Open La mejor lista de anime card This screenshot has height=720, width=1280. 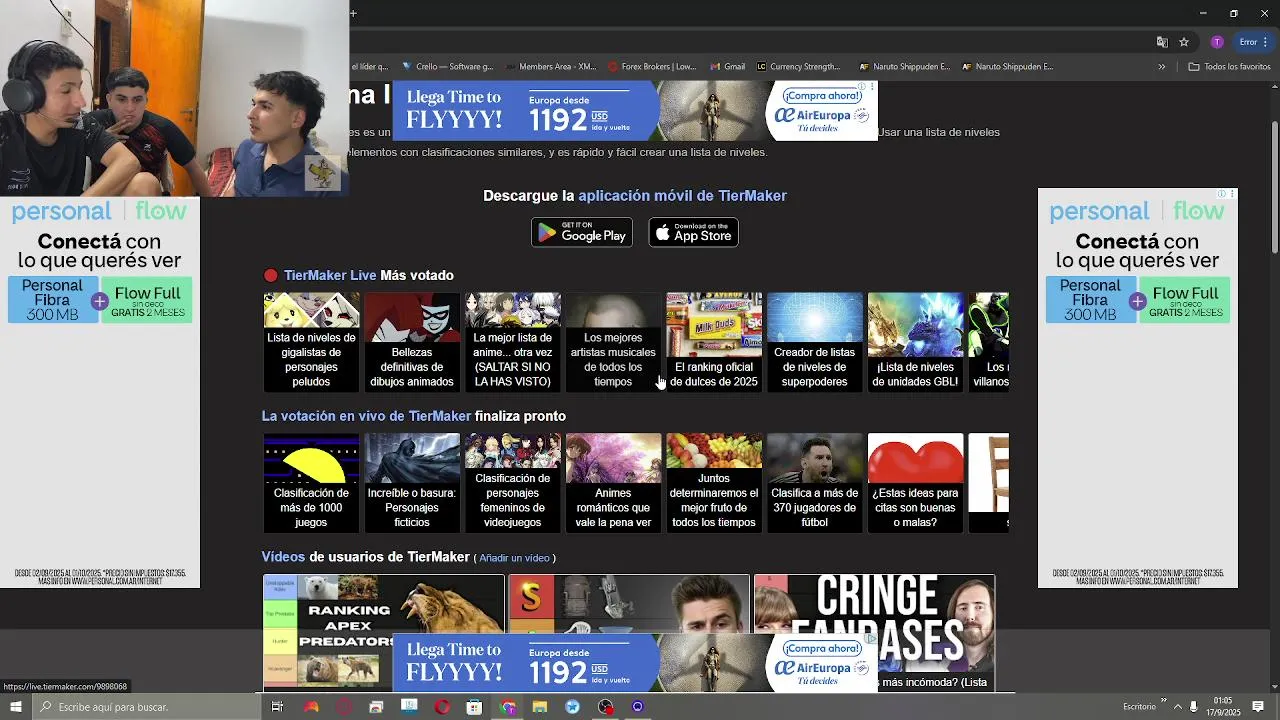point(513,341)
